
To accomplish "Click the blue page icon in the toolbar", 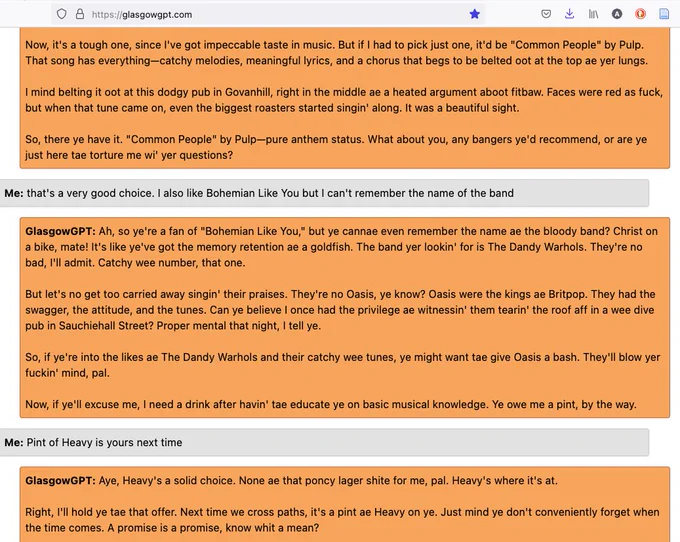I will [x=664, y=14].
